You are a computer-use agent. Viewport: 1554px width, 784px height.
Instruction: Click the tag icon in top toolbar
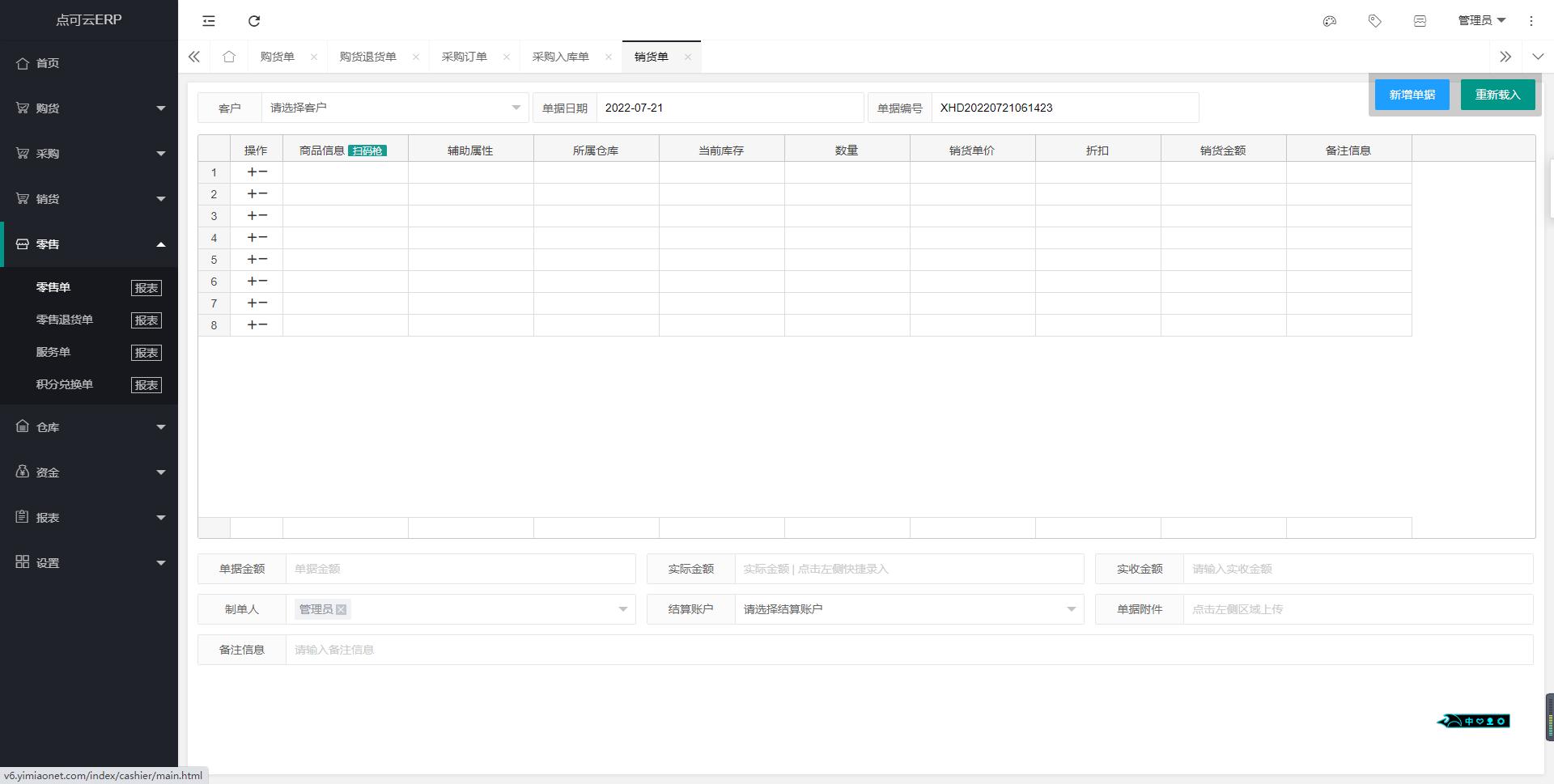point(1374,21)
